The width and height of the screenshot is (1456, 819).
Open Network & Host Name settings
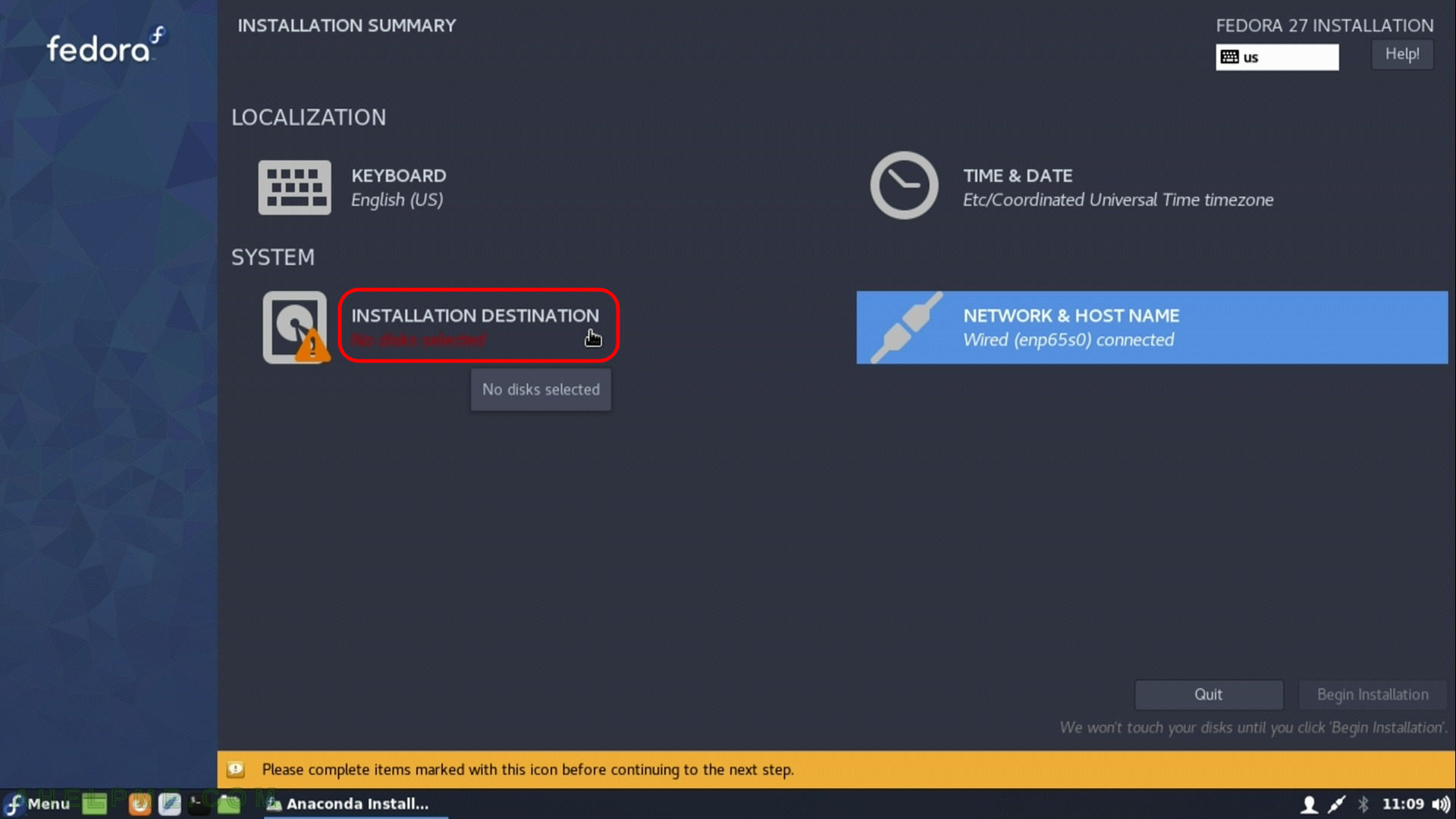click(1152, 328)
